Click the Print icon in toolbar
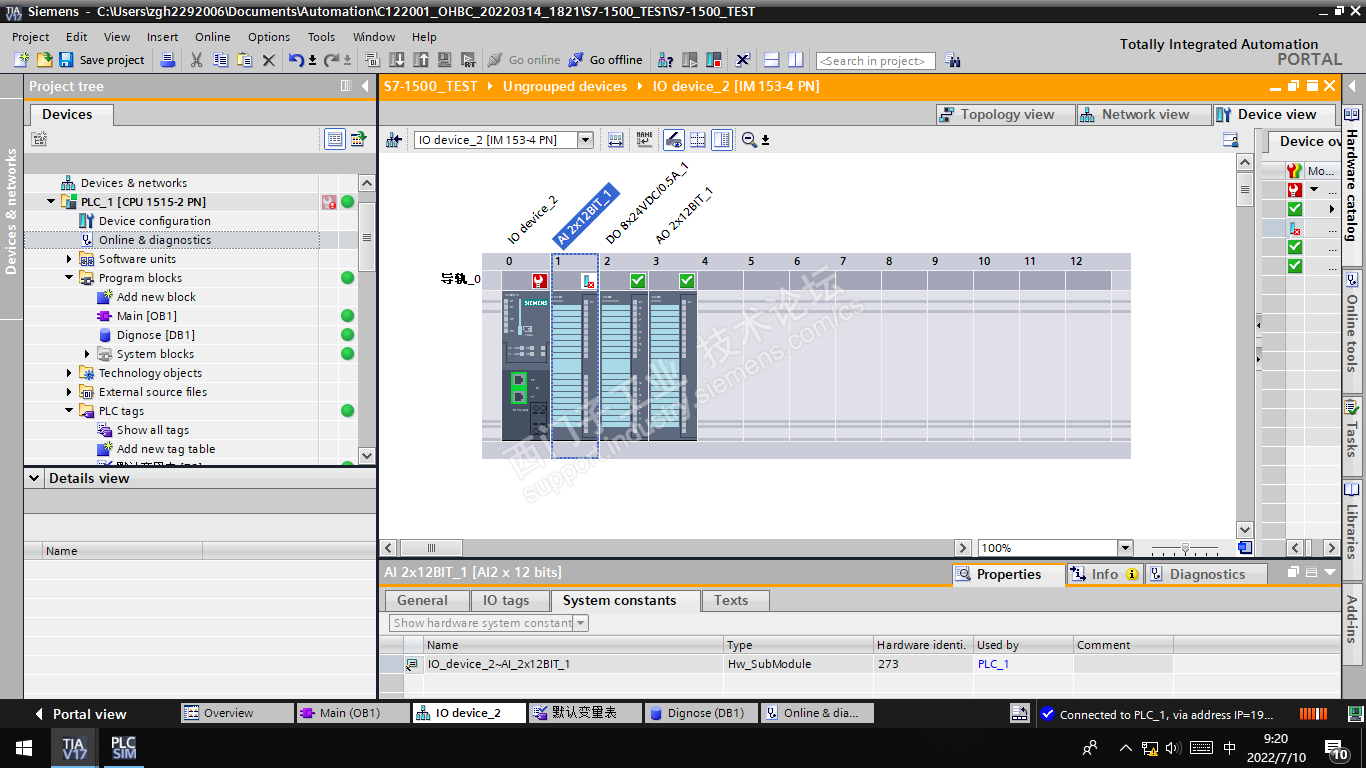Image resolution: width=1366 pixels, height=768 pixels. [168, 60]
